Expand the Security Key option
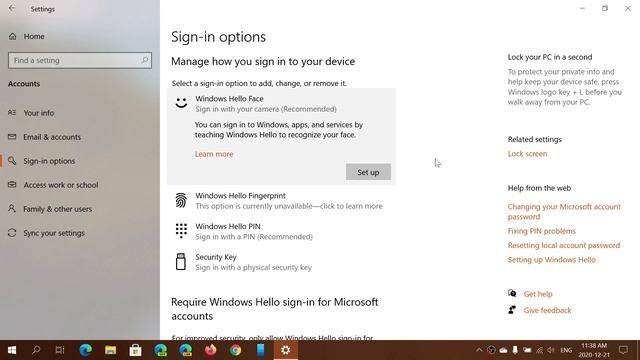The width and height of the screenshot is (640, 360). (x=282, y=262)
